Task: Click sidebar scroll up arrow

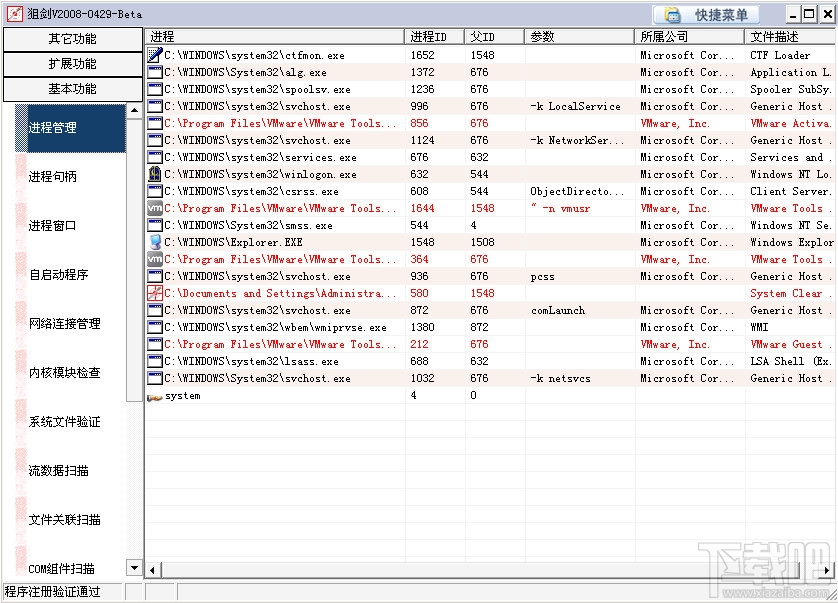Action: coord(134,111)
